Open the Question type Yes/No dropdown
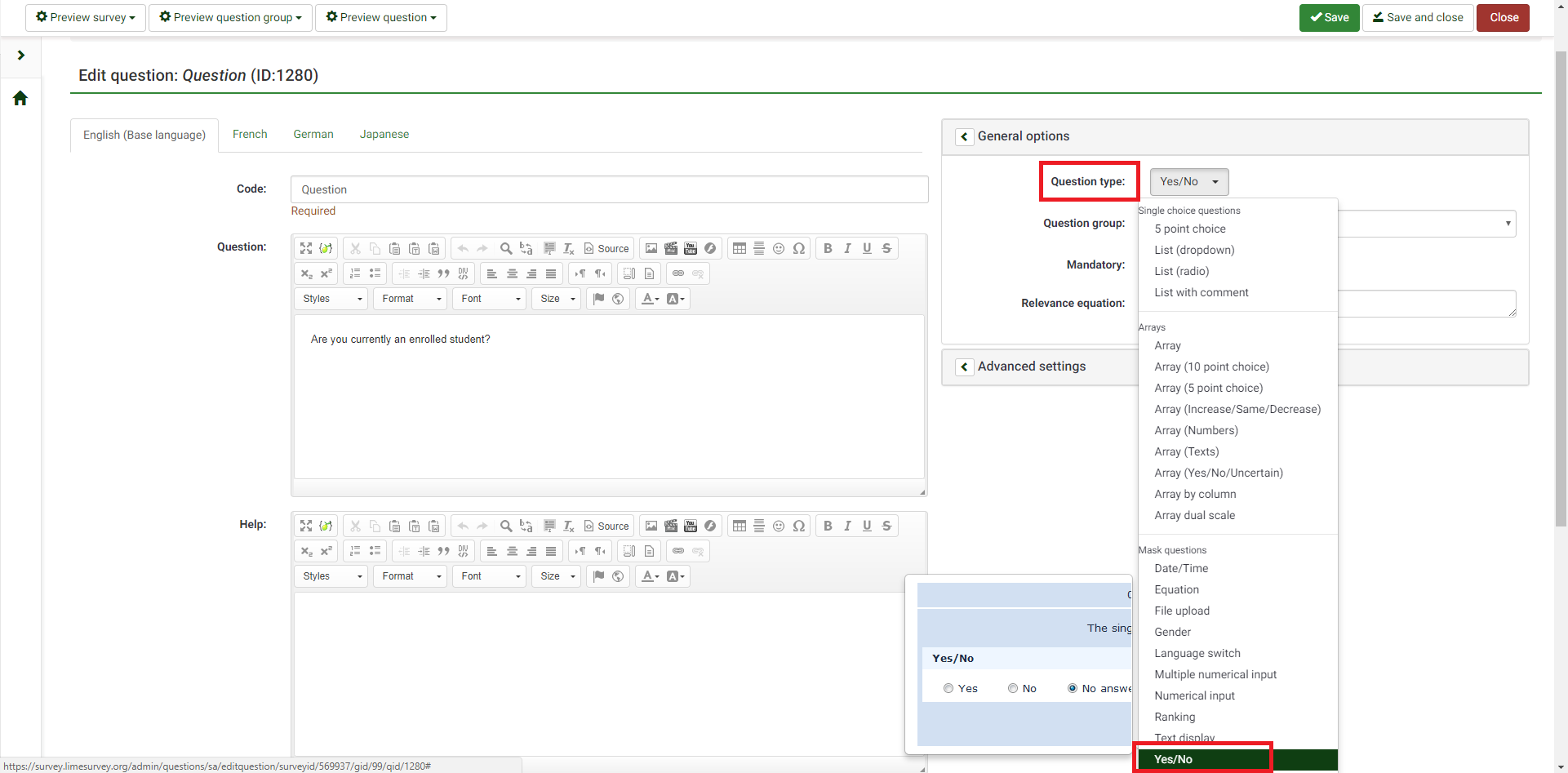The height and width of the screenshot is (773, 1568). pyautogui.click(x=1188, y=181)
